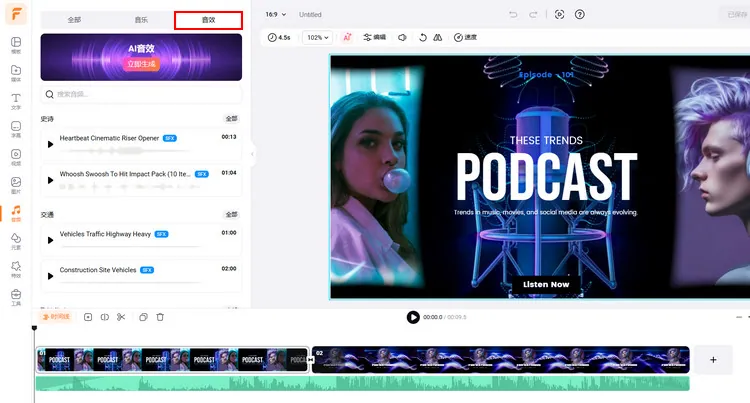
Task: Collapse the side panel with arrow handle
Action: [252, 154]
